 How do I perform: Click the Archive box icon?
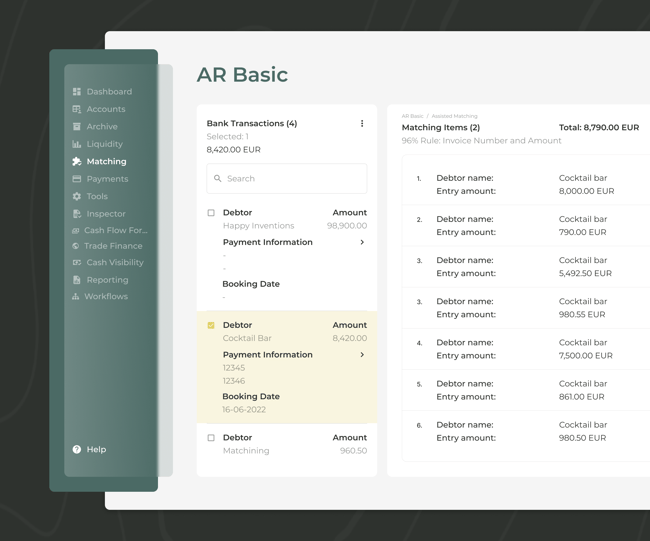[x=77, y=126]
